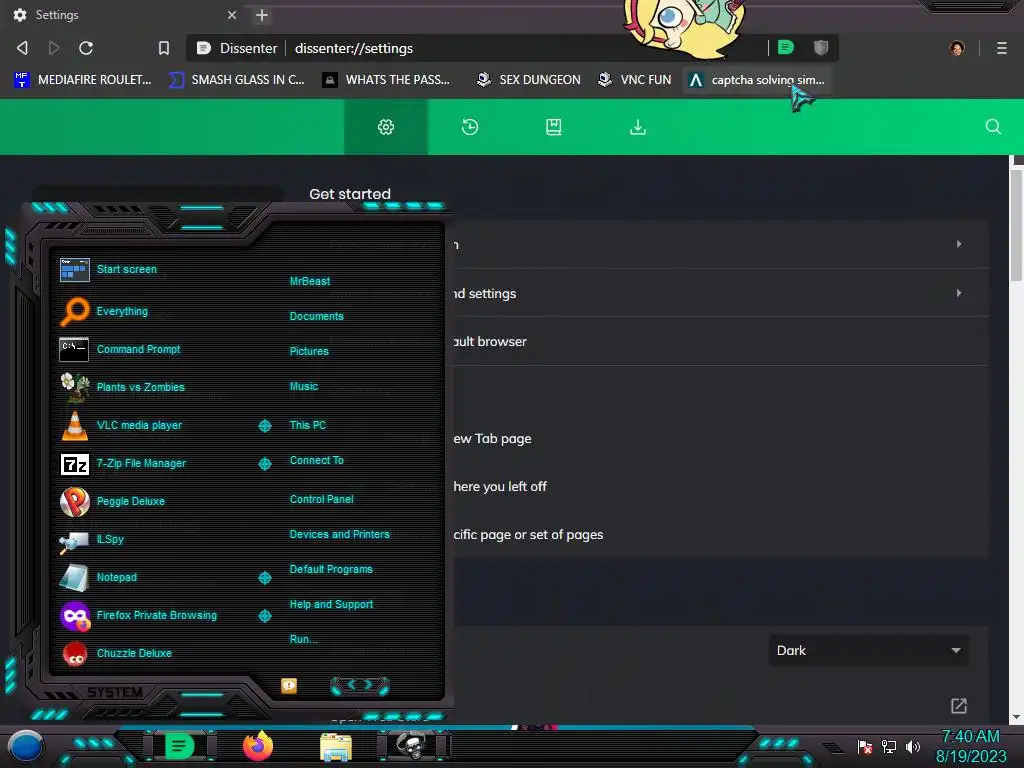Launch Plants vs Zombies from the start menu
Image resolution: width=1024 pixels, height=768 pixels.
[140, 387]
